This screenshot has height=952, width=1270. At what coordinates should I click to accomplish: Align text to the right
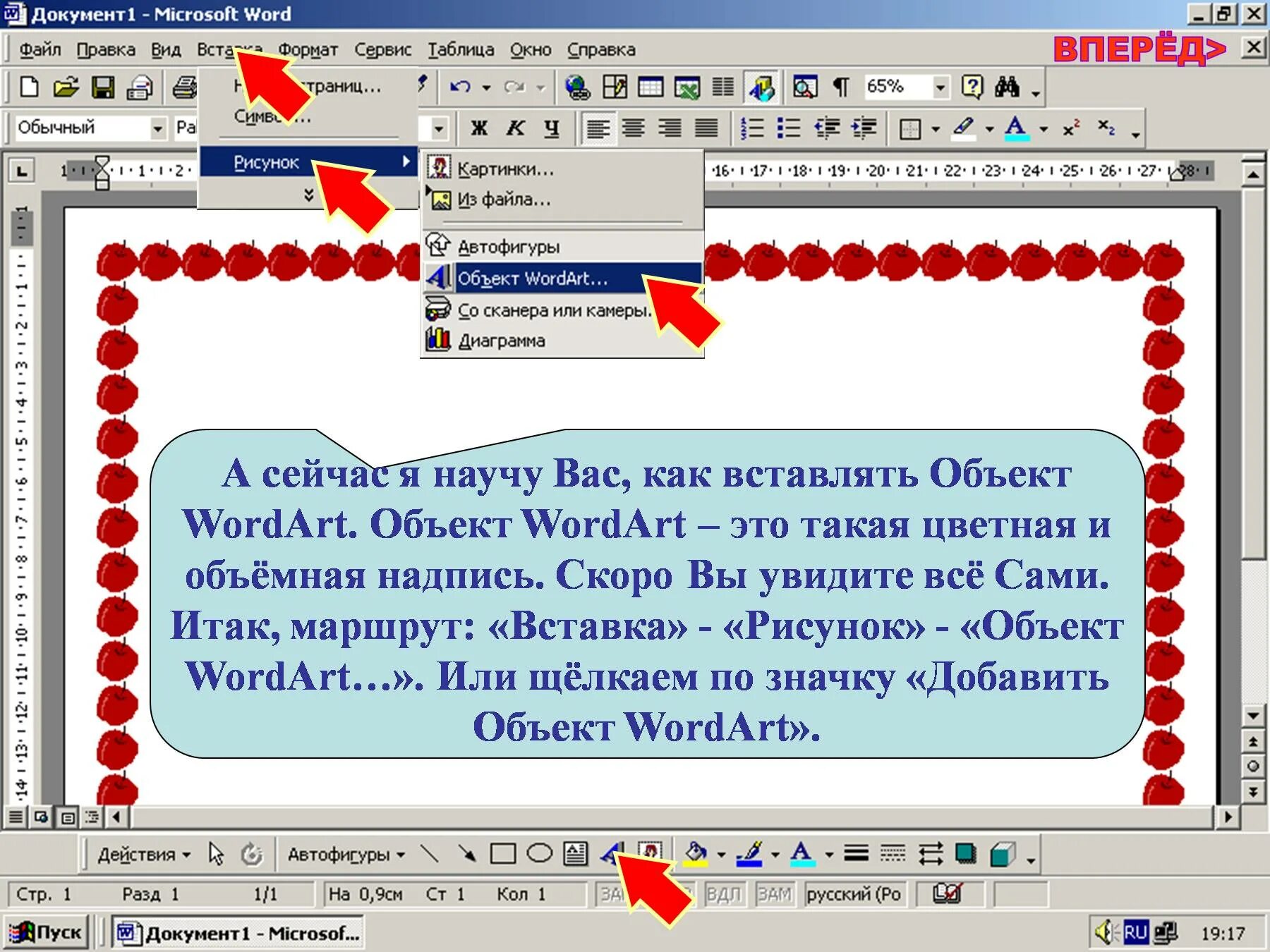[670, 128]
